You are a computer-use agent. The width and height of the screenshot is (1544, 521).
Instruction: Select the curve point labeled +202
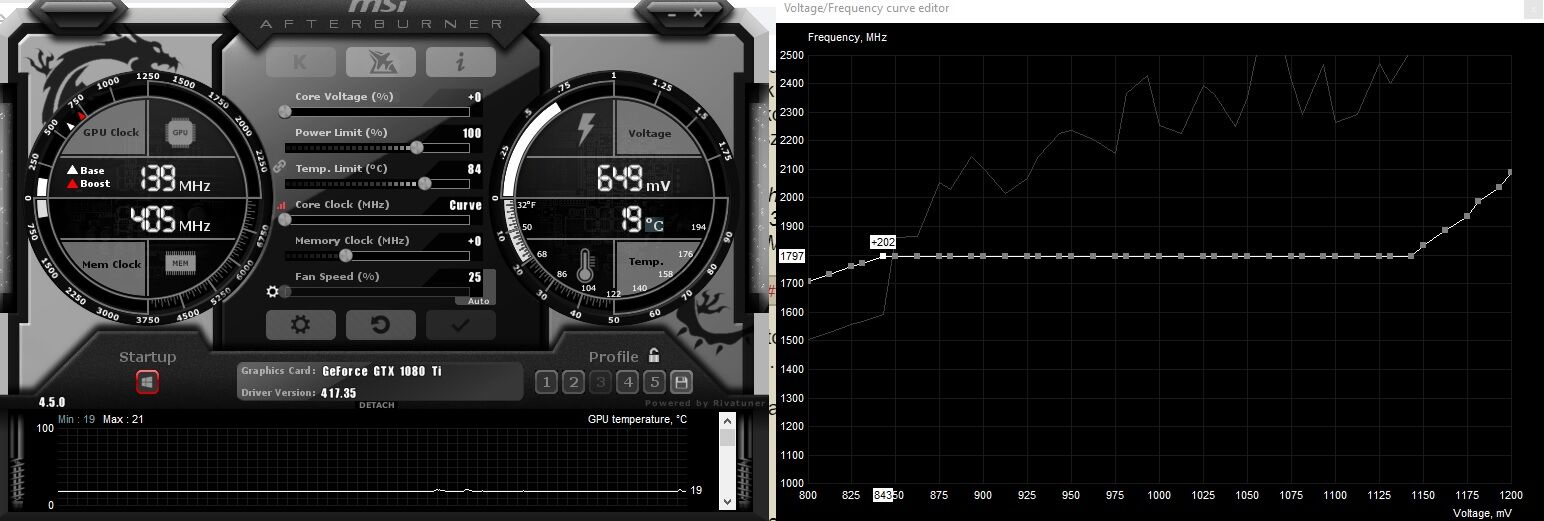883,256
